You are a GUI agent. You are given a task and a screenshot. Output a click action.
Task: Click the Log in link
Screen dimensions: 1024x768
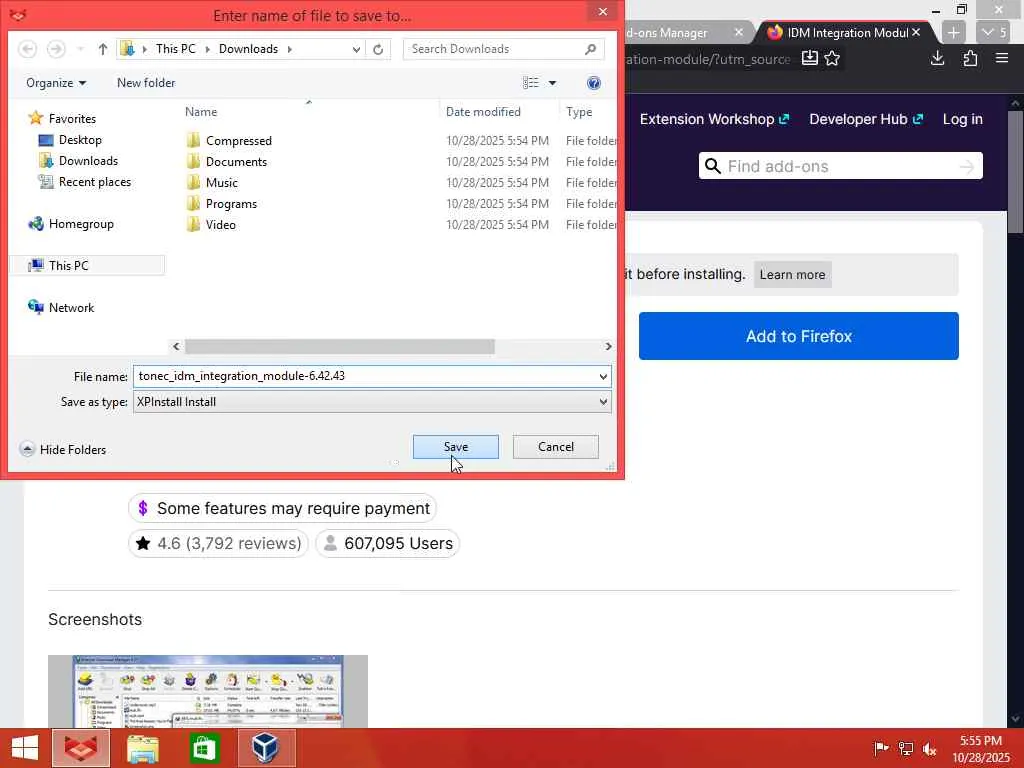point(963,119)
